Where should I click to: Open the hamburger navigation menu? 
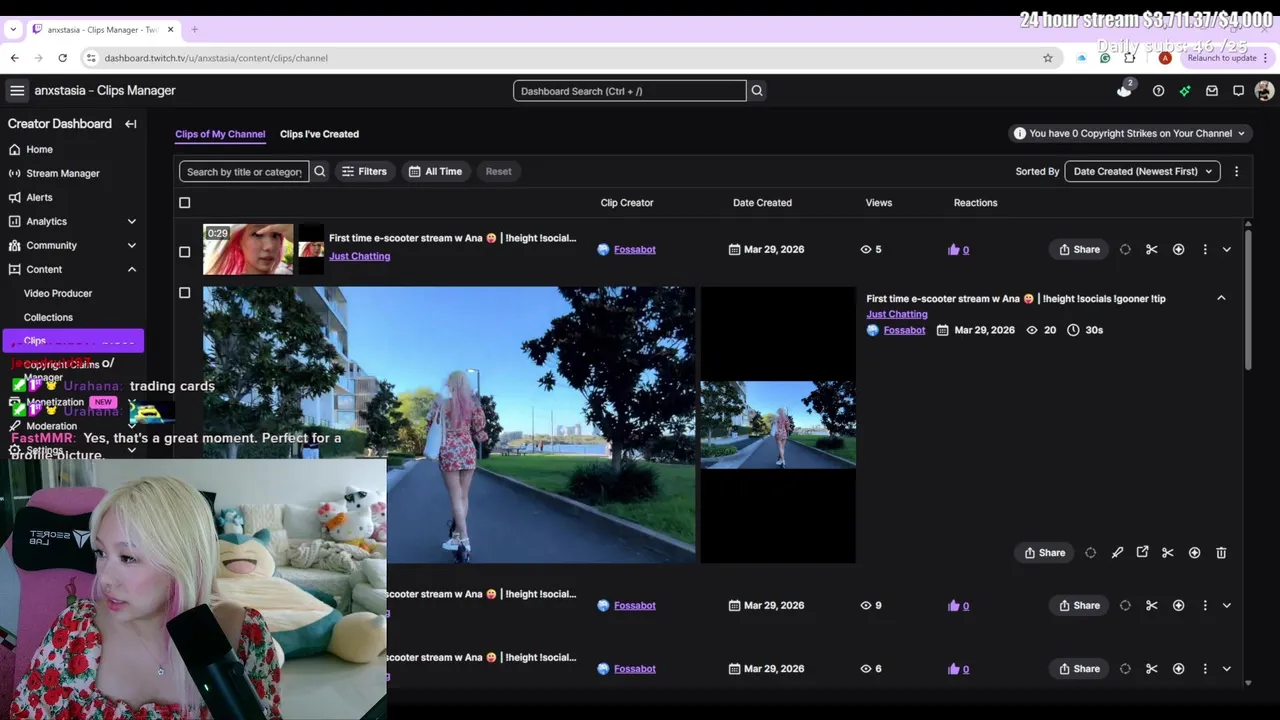coord(17,91)
